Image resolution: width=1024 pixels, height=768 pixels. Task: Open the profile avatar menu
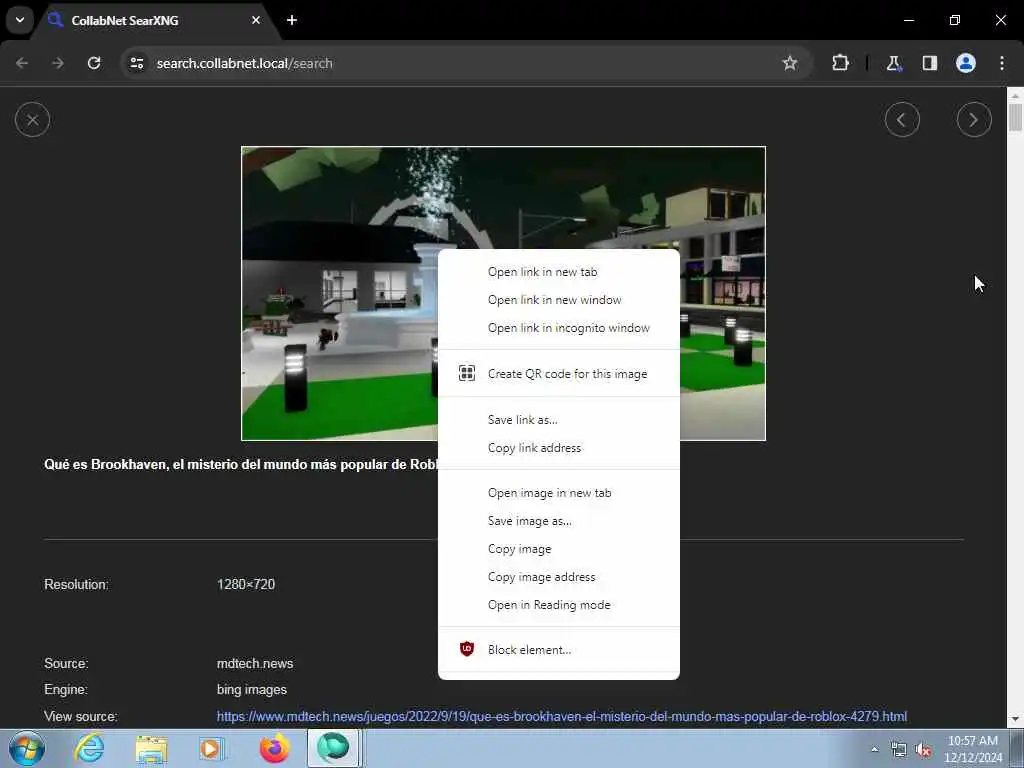965,63
